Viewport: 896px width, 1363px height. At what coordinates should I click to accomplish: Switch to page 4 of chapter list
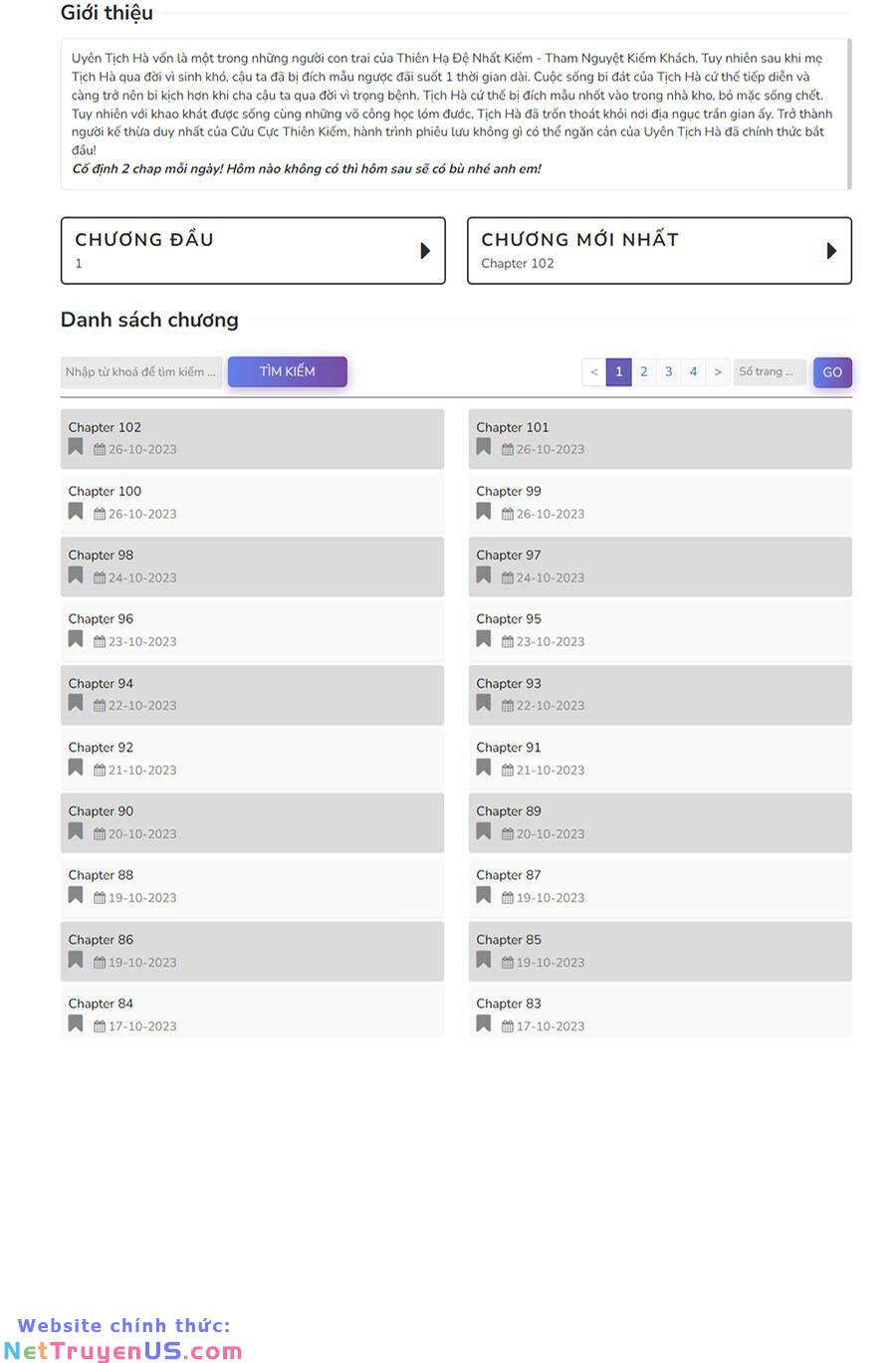693,372
